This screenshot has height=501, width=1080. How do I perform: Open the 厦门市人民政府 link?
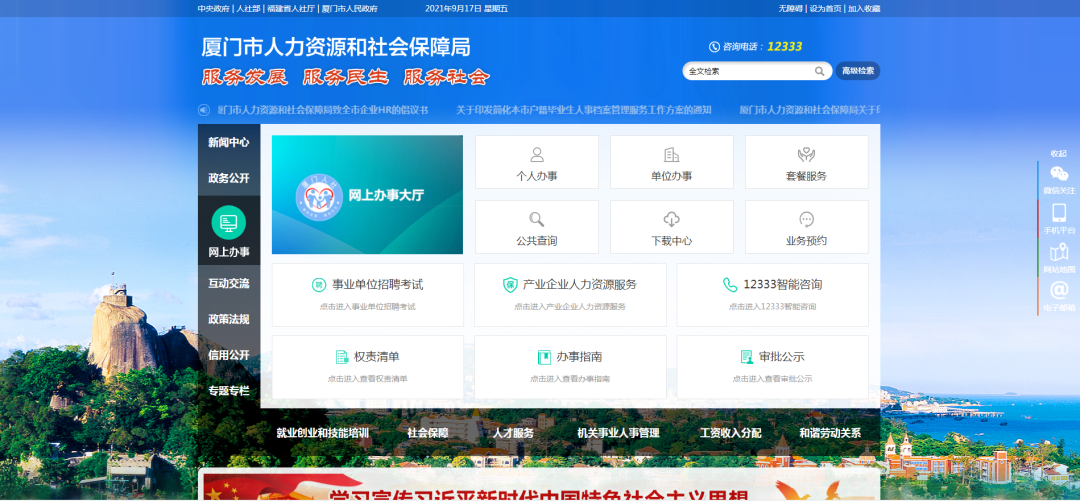point(350,9)
